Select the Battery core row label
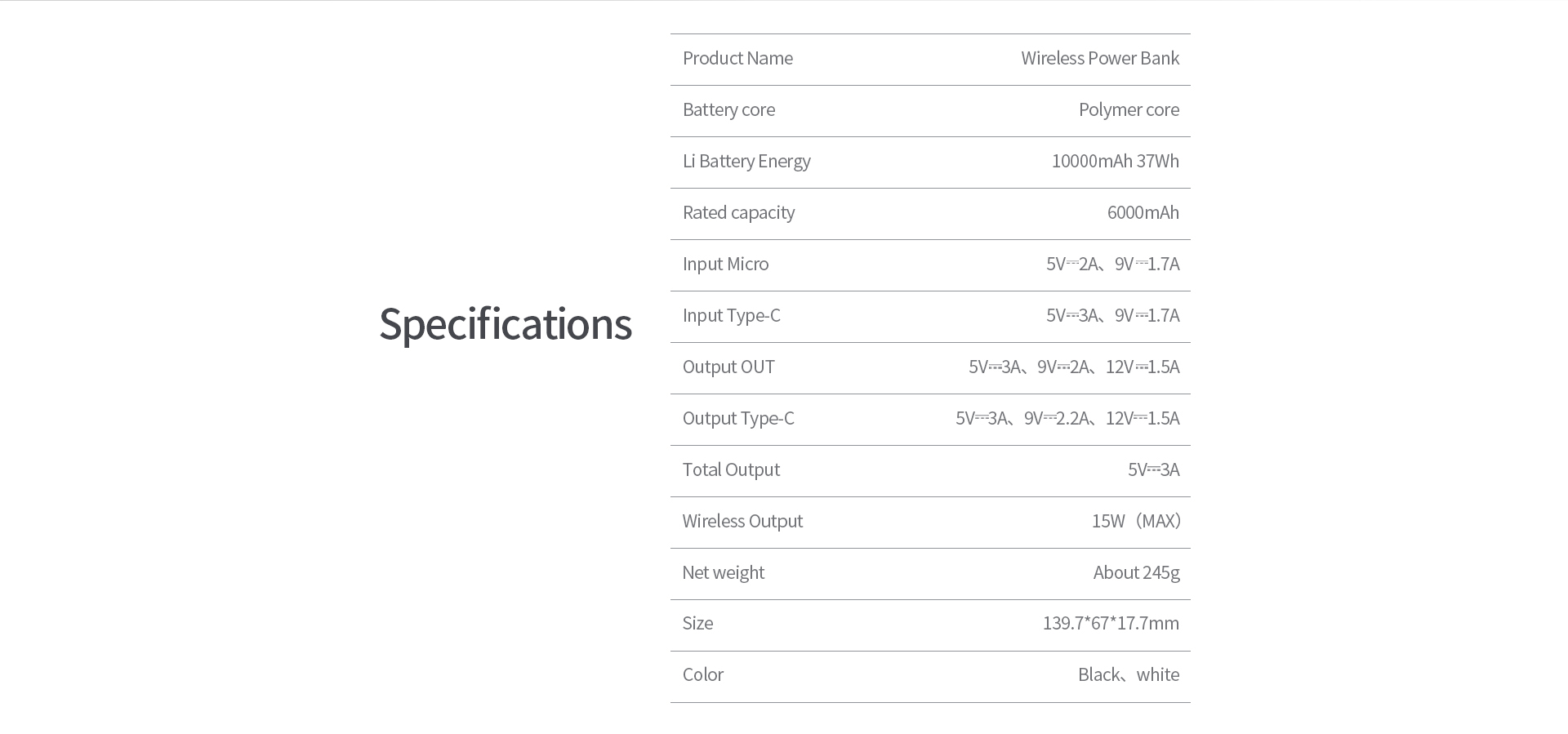Screen dimensions: 1568x734 (728, 110)
